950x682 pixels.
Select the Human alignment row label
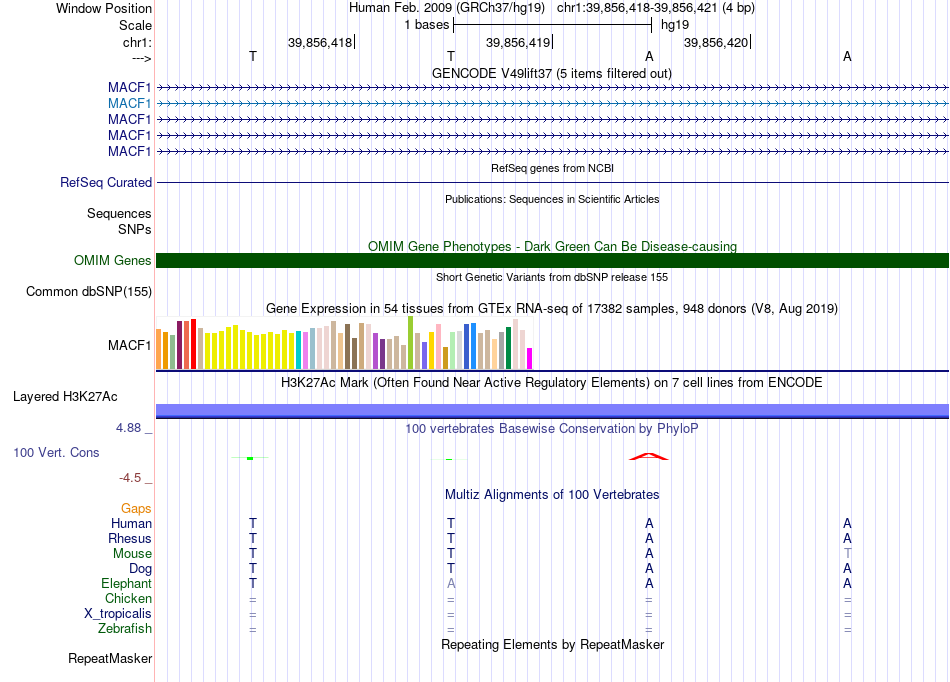[x=131, y=523]
